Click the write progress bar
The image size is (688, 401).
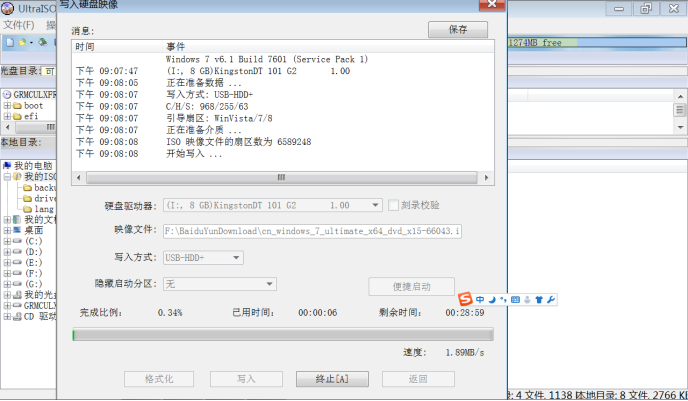[x=283, y=335]
